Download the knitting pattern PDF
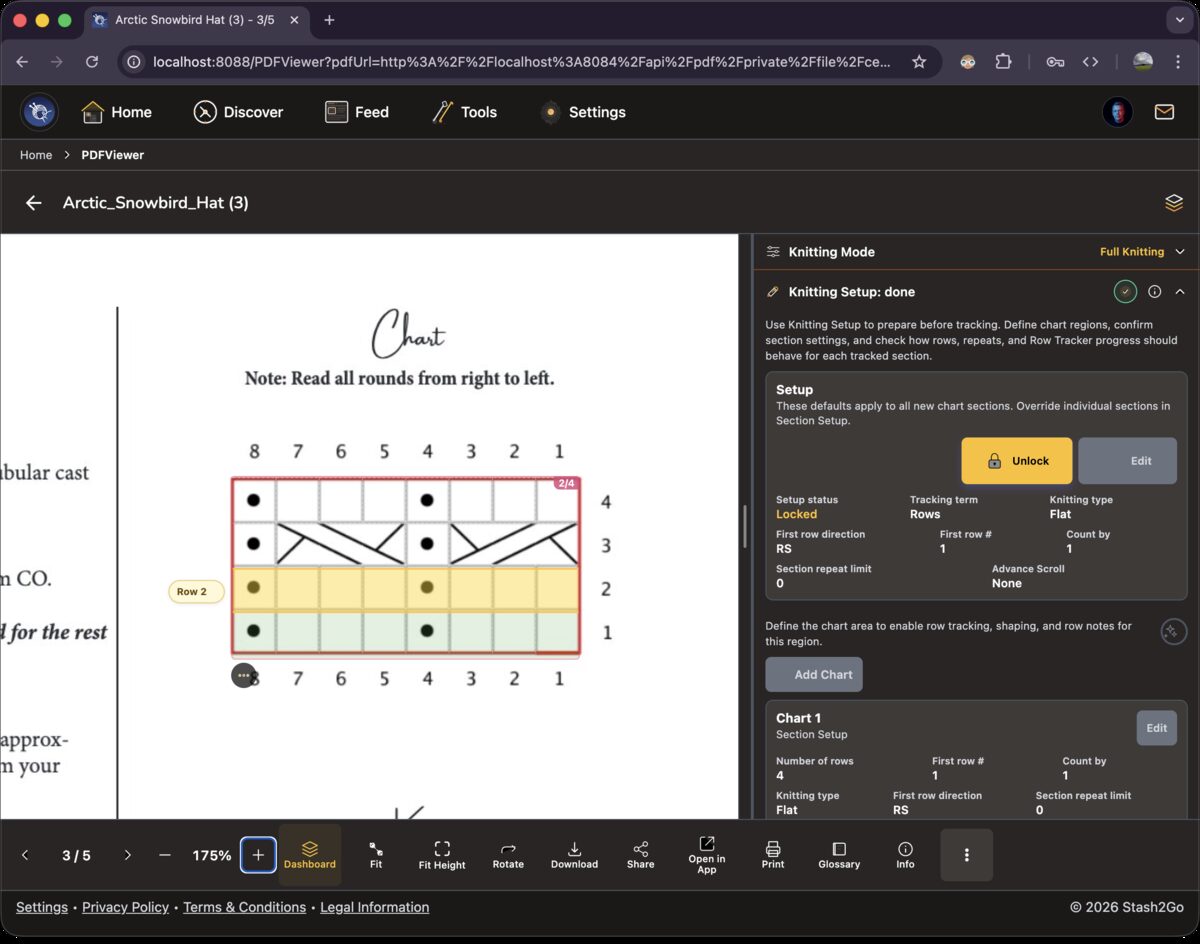 pos(574,855)
